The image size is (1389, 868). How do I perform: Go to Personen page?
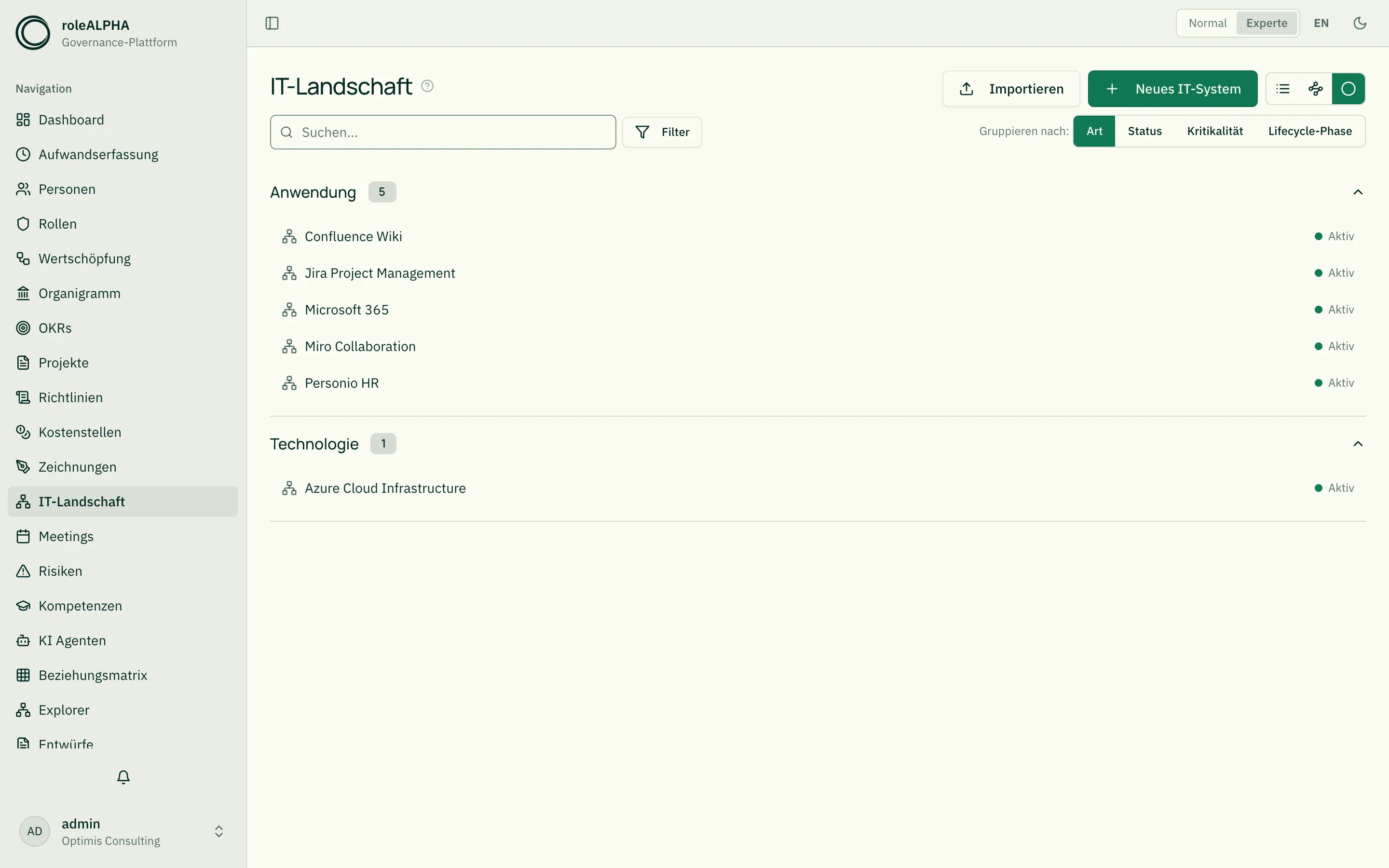tap(123, 190)
